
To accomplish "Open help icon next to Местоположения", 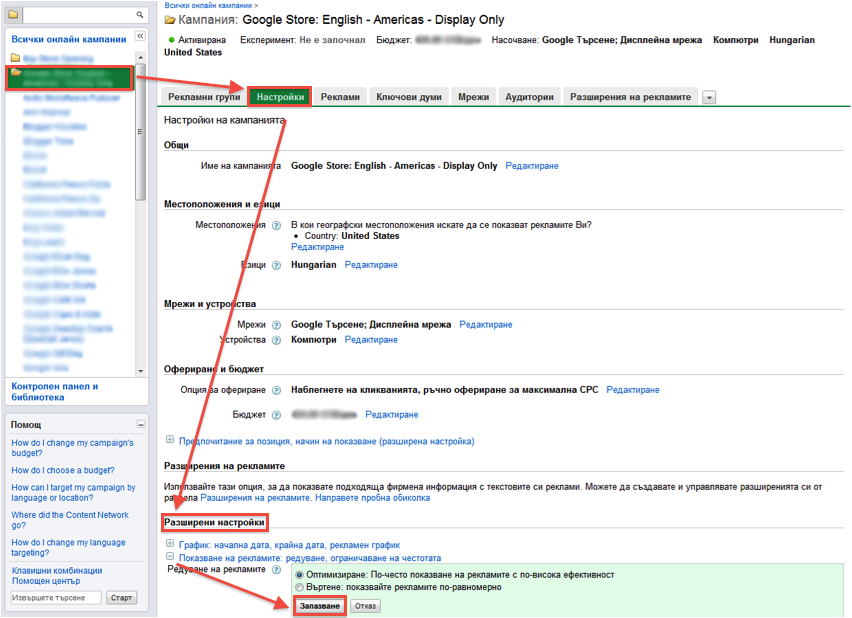I will 276,225.
